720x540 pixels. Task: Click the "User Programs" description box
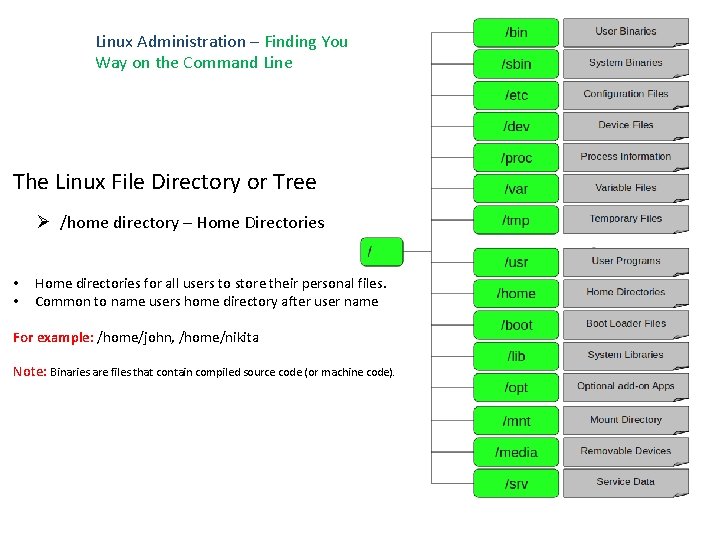click(625, 262)
